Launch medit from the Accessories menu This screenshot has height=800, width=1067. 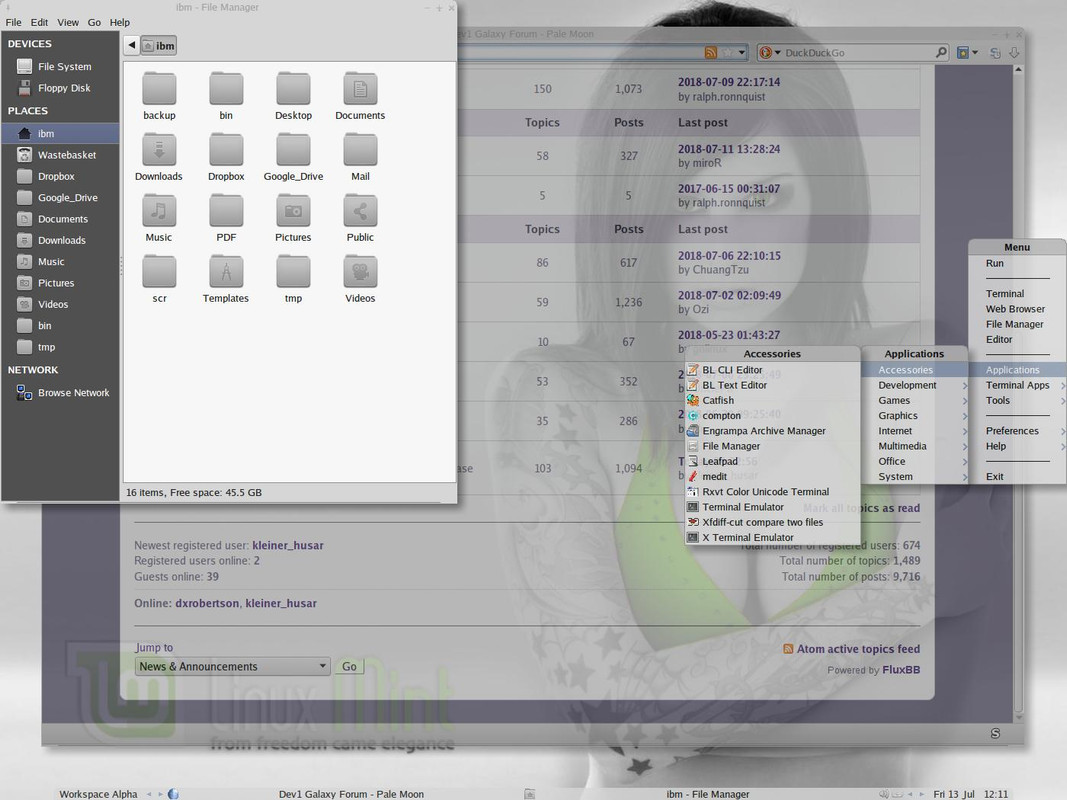pos(772,477)
